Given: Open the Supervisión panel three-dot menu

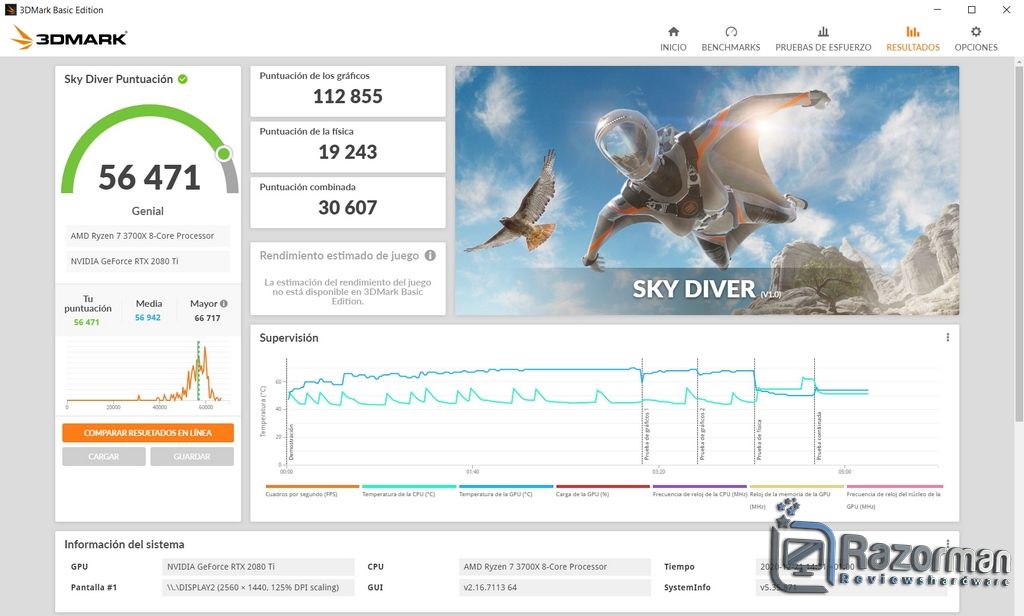Looking at the screenshot, I should pyautogui.click(x=948, y=338).
